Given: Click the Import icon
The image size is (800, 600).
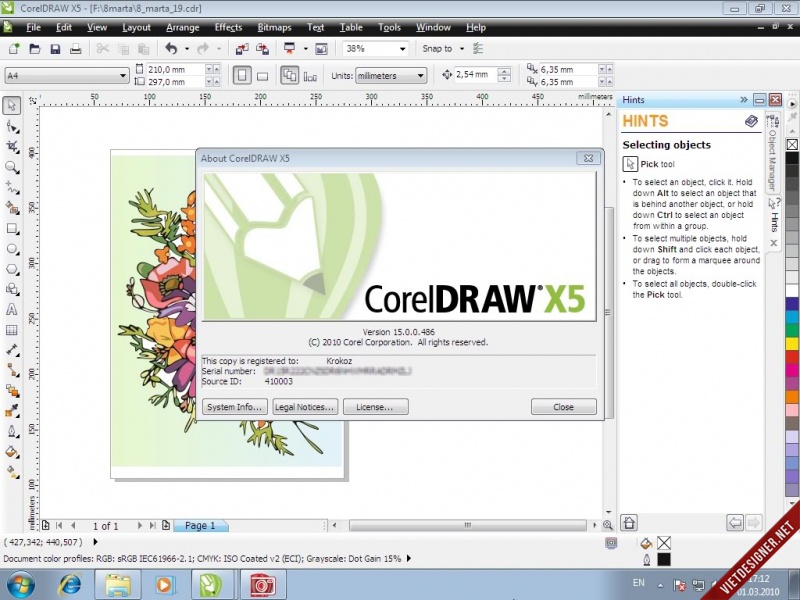Looking at the screenshot, I should click(x=242, y=48).
